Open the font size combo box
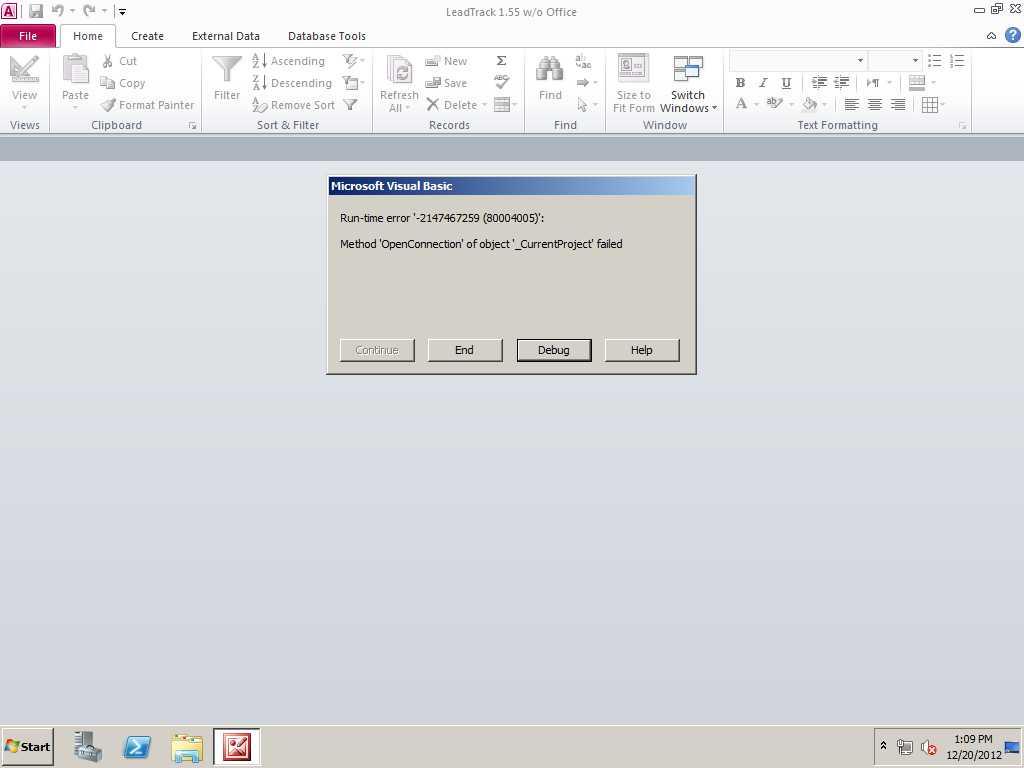 895,61
